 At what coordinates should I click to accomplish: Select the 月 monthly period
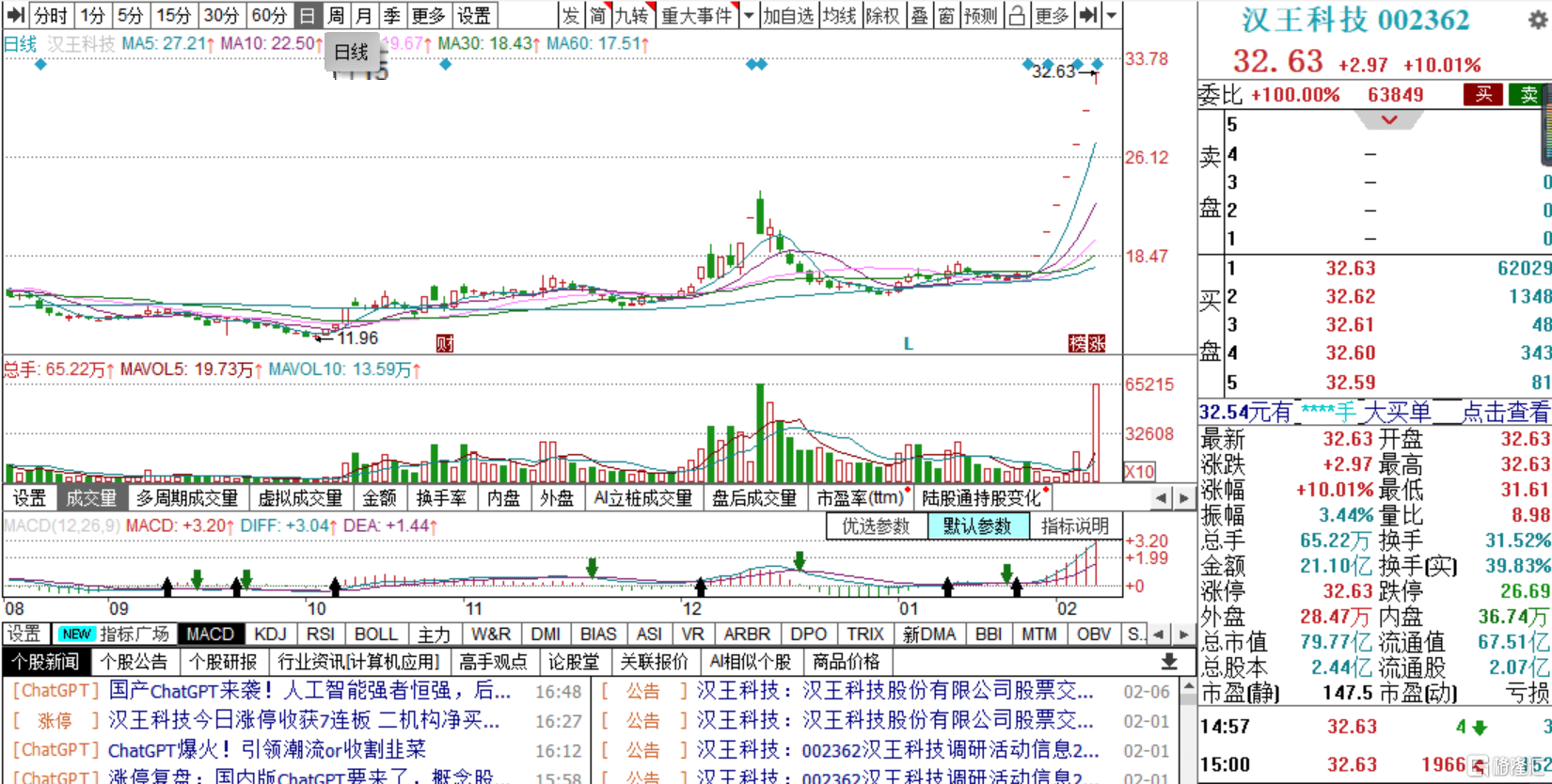point(364,15)
